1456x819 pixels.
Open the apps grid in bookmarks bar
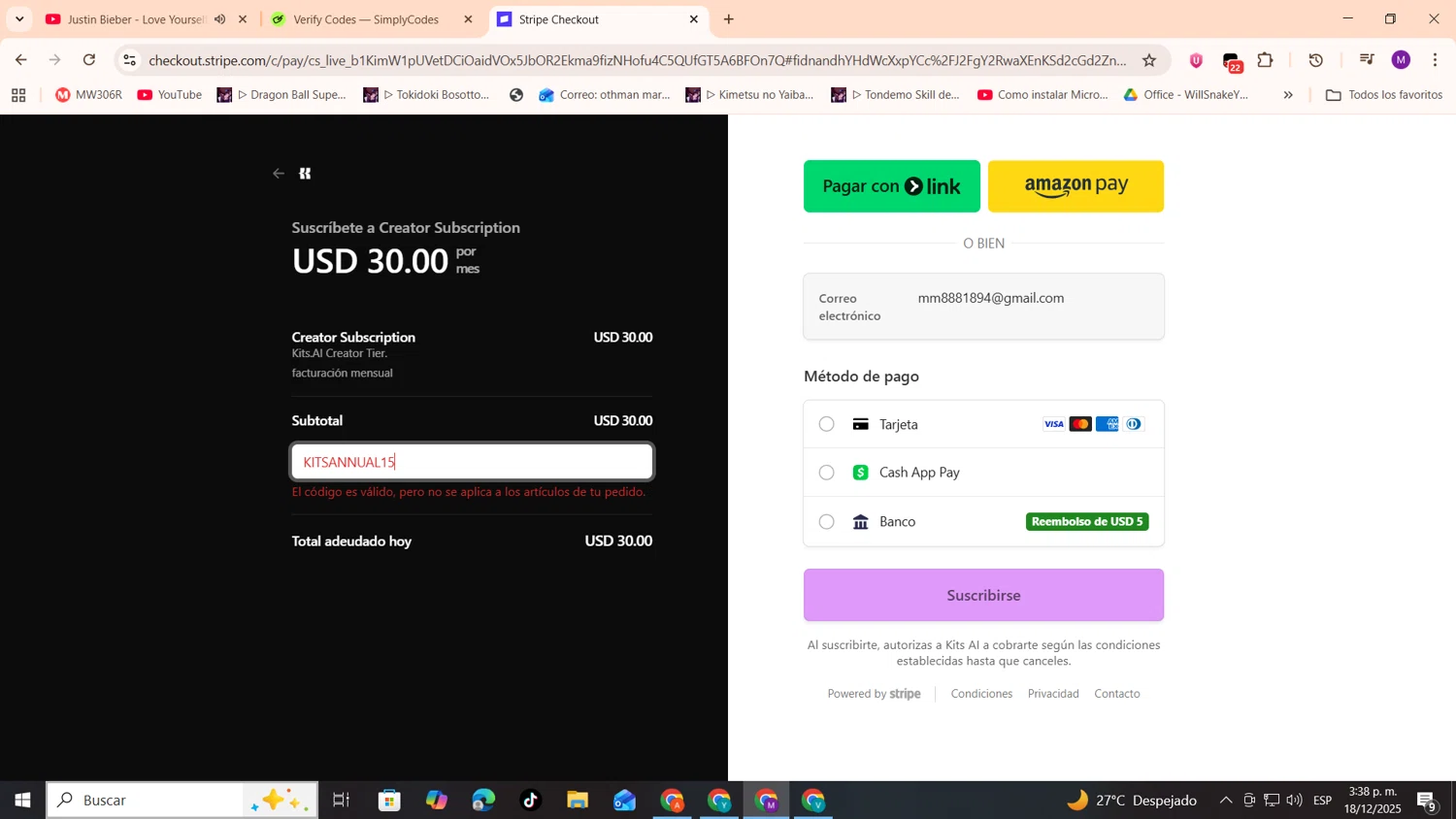(x=18, y=95)
